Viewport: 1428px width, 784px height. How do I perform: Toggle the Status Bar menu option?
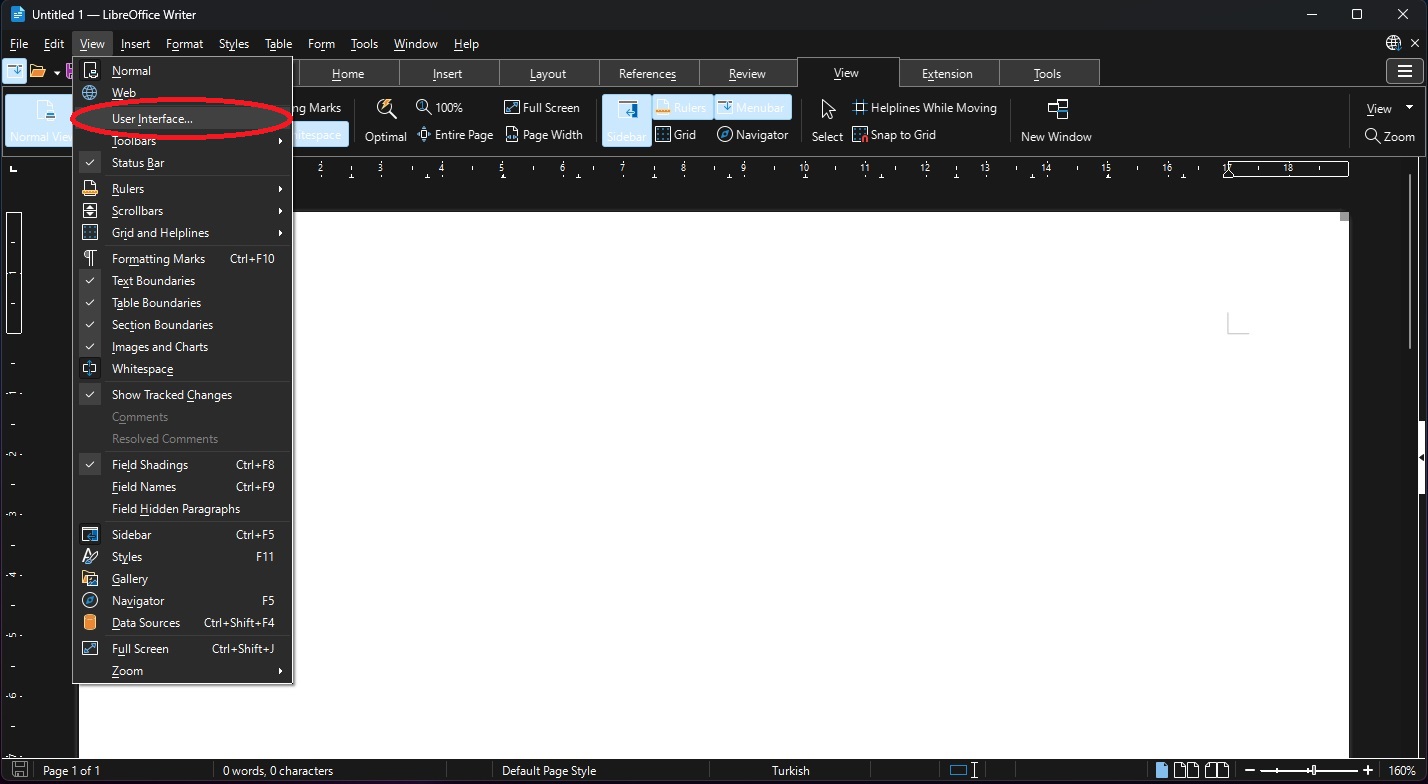(183, 163)
